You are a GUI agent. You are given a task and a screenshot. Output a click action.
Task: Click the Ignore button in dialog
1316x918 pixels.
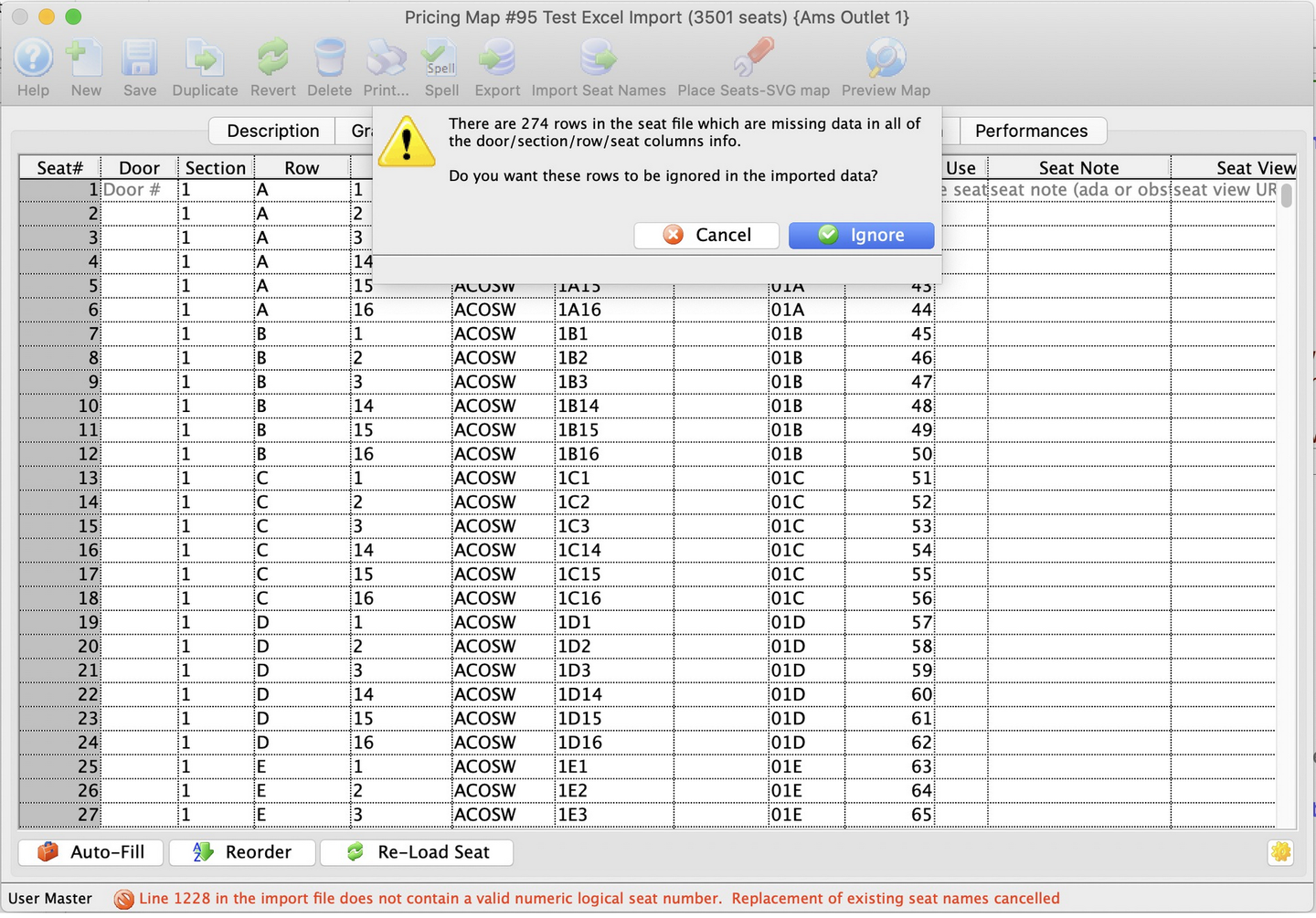click(x=861, y=235)
